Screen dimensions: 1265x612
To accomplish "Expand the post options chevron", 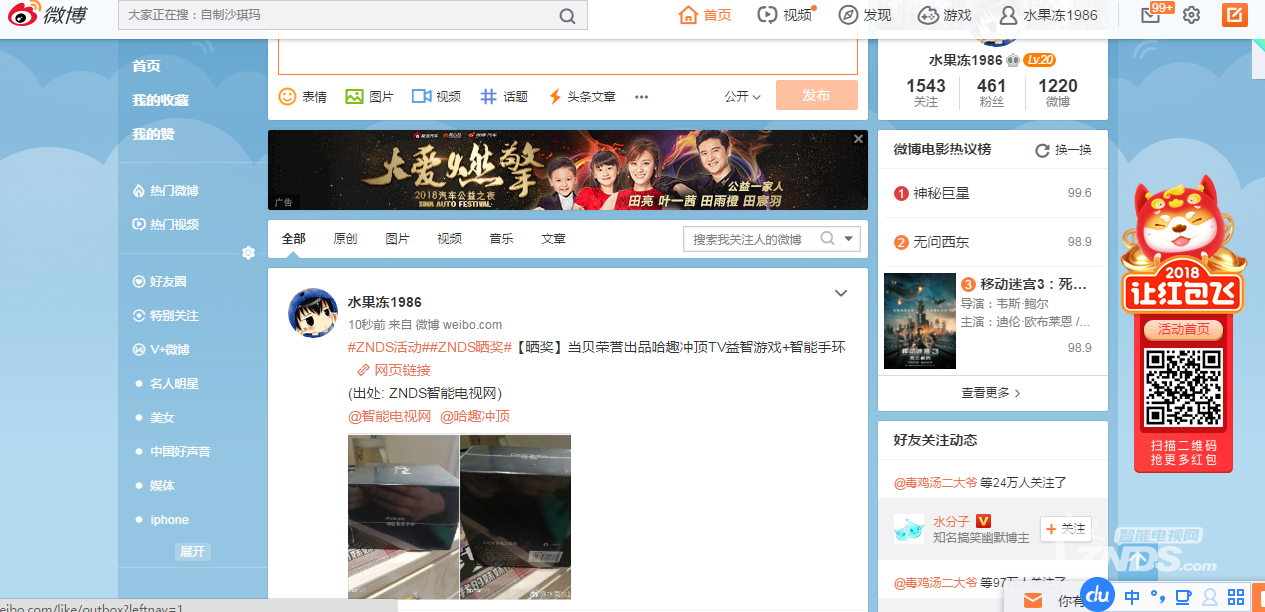I will coord(841,293).
